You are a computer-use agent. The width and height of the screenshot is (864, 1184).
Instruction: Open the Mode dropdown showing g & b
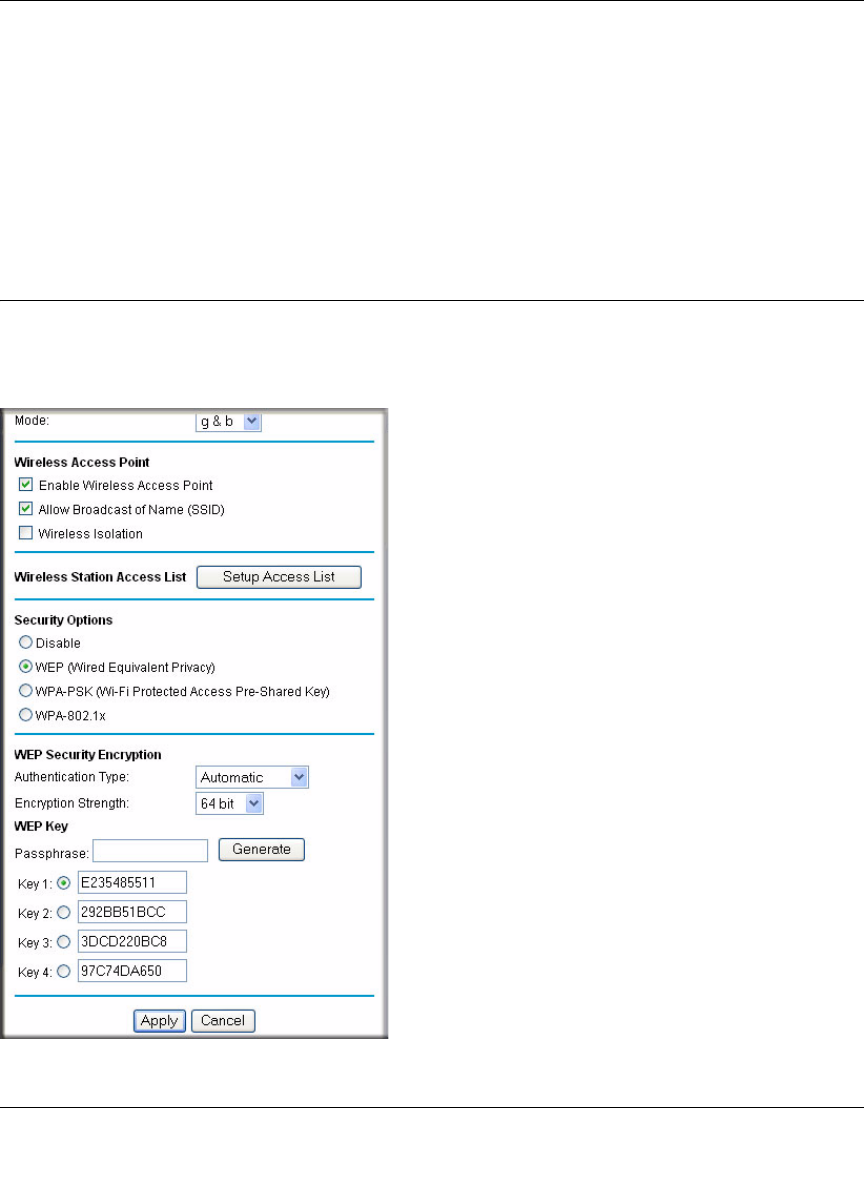tap(228, 421)
